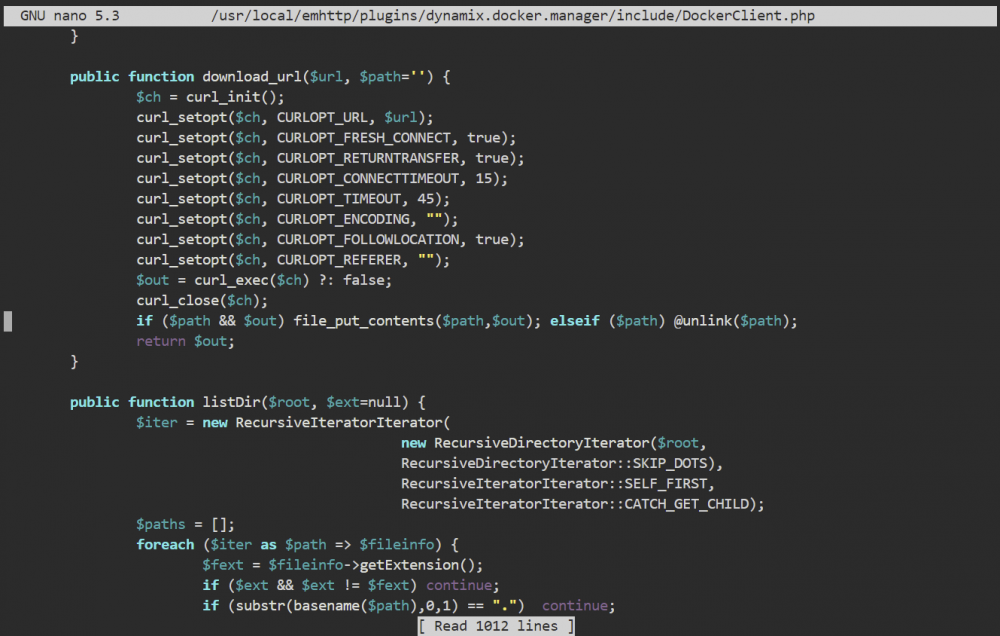This screenshot has width=1000, height=636.
Task: Click 'CATCH_GET_CHILD' constant text
Action: point(686,505)
